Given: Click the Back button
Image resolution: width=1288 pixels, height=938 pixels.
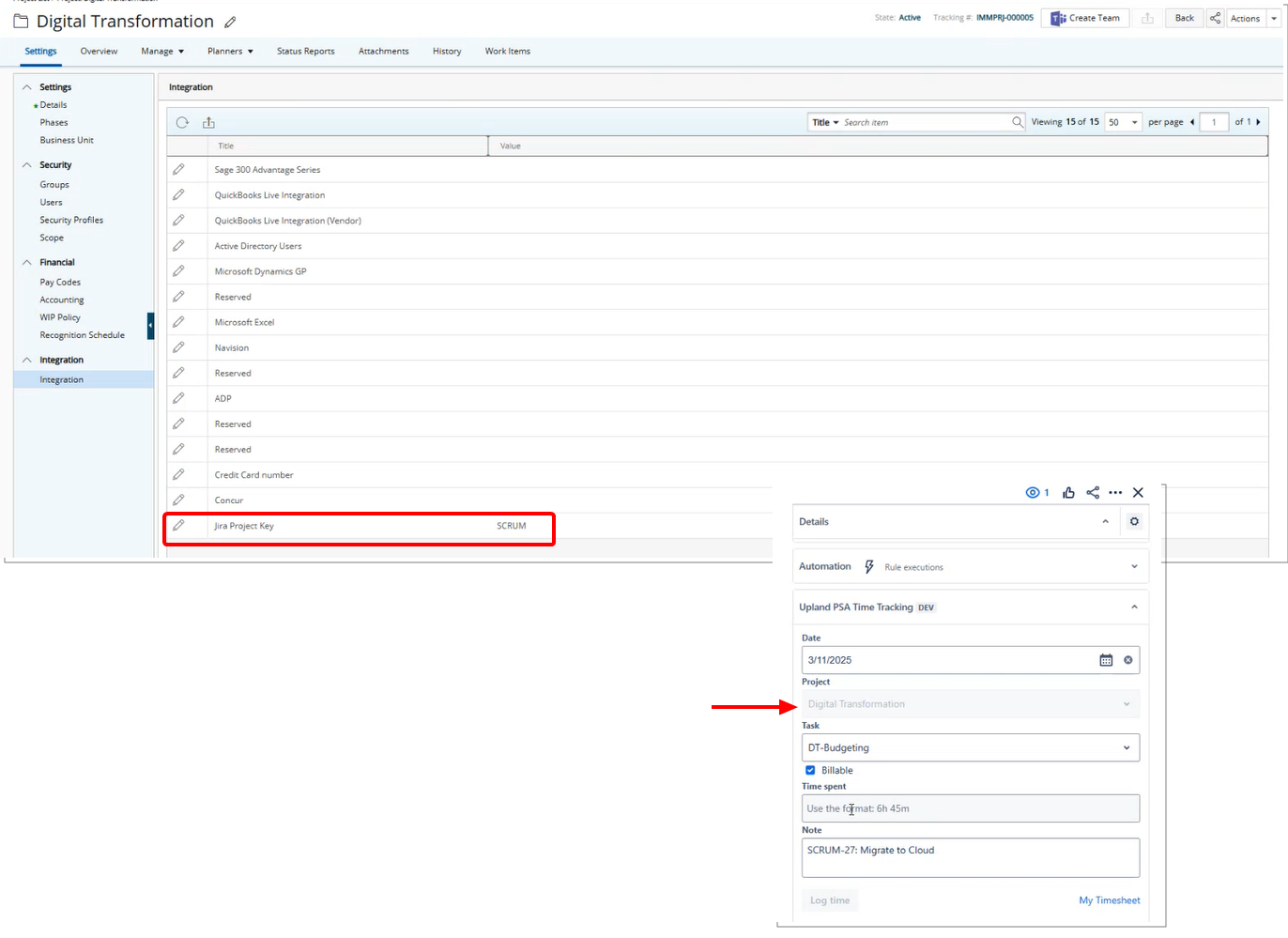Looking at the screenshot, I should click(x=1184, y=18).
